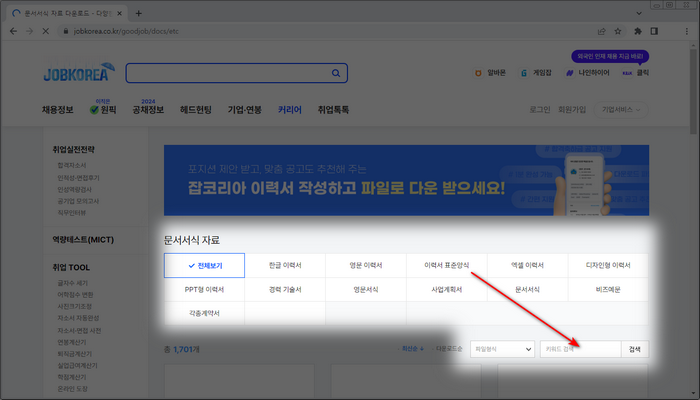
Task: Go back using the browser back arrow
Action: tap(13, 31)
